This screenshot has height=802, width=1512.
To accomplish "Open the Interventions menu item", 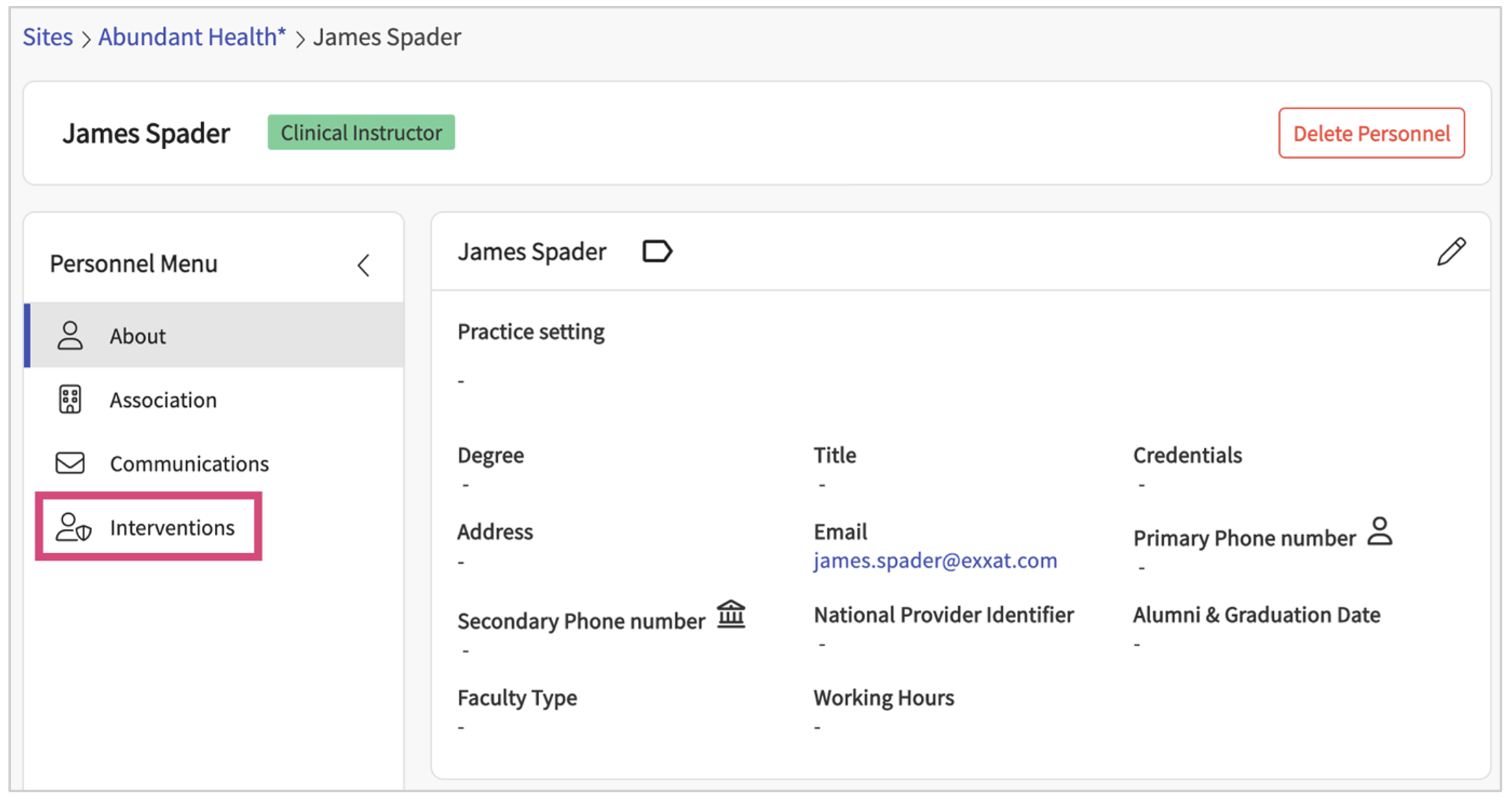I will [x=172, y=528].
